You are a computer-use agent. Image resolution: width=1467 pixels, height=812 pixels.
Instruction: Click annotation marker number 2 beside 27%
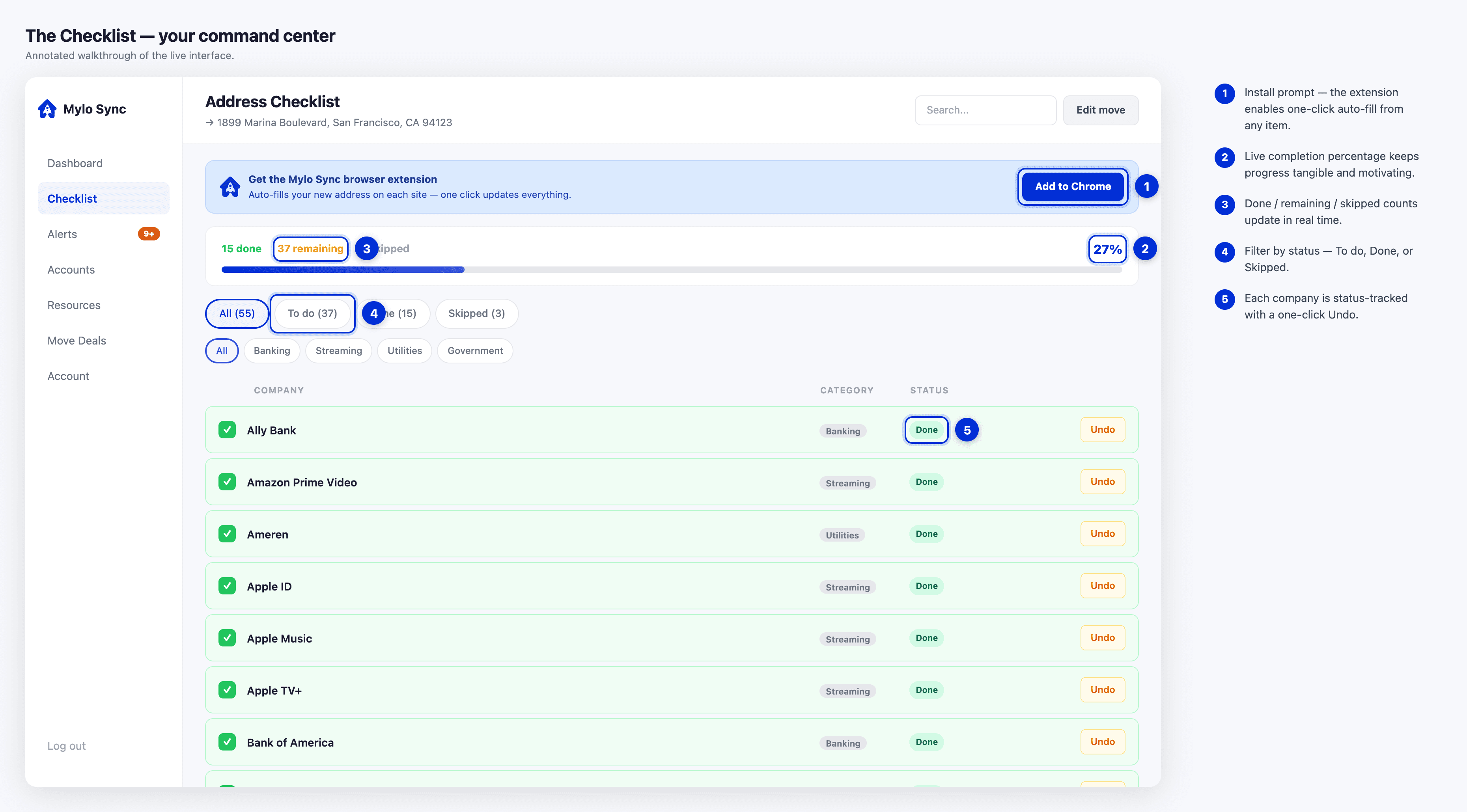1145,249
